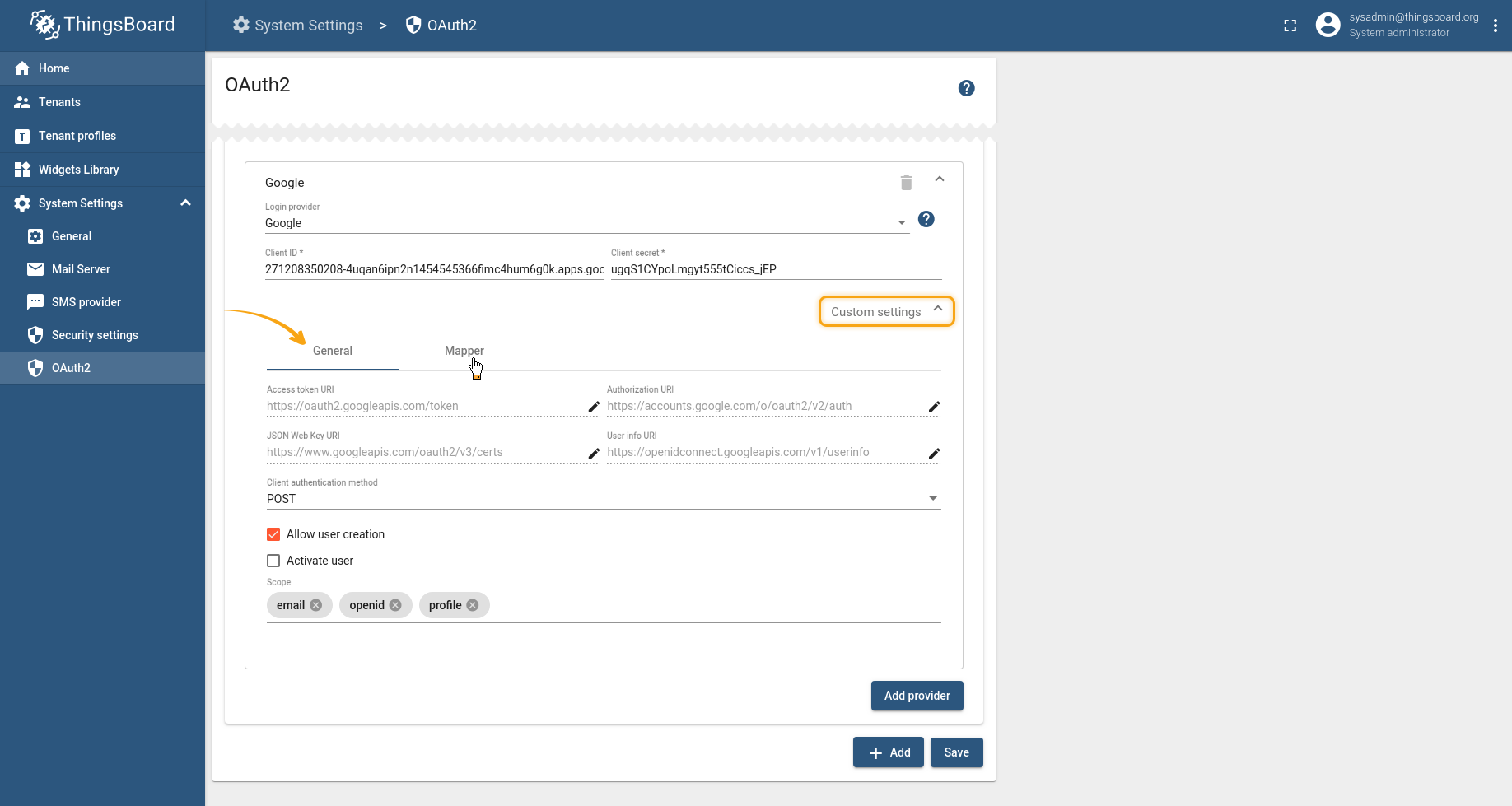Click the User info URI field

[765, 452]
